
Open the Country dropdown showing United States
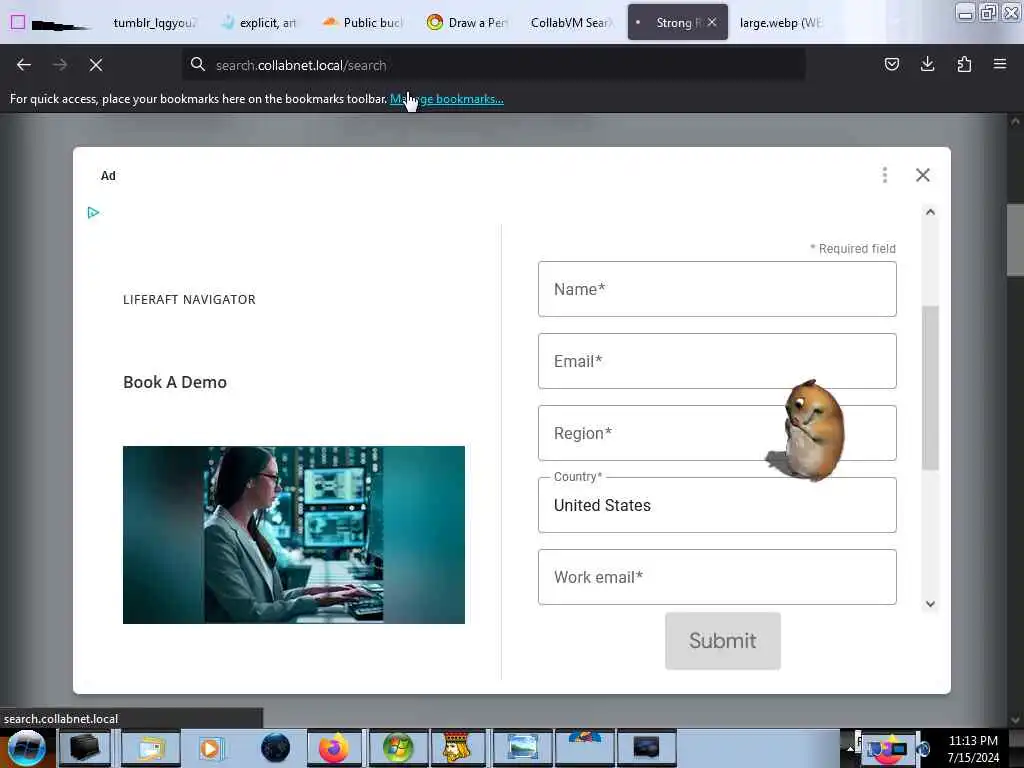click(x=717, y=505)
